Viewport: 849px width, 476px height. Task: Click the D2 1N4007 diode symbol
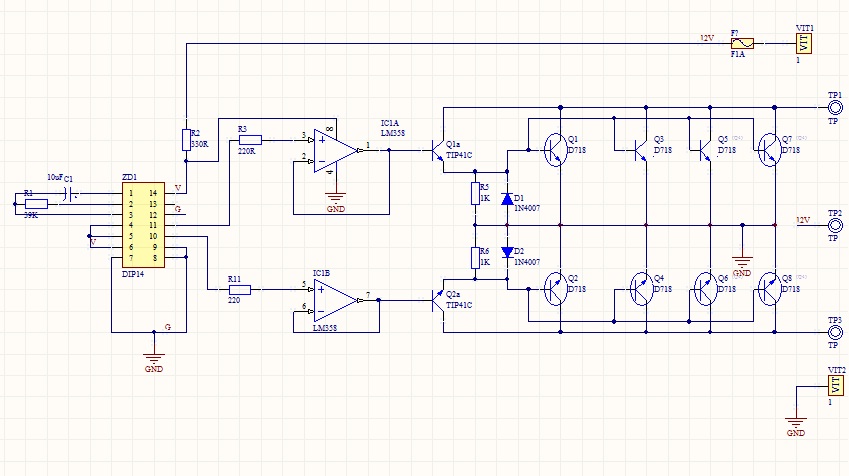click(x=507, y=252)
